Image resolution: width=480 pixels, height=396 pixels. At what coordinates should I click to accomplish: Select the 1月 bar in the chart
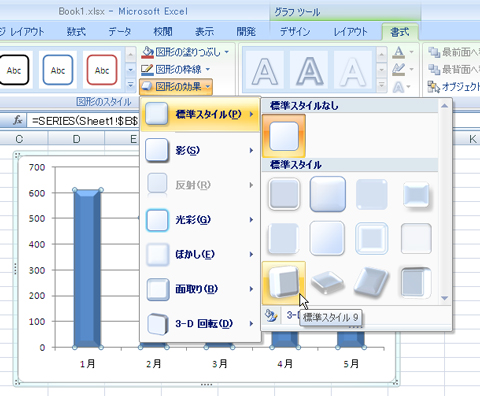pyautogui.click(x=87, y=269)
